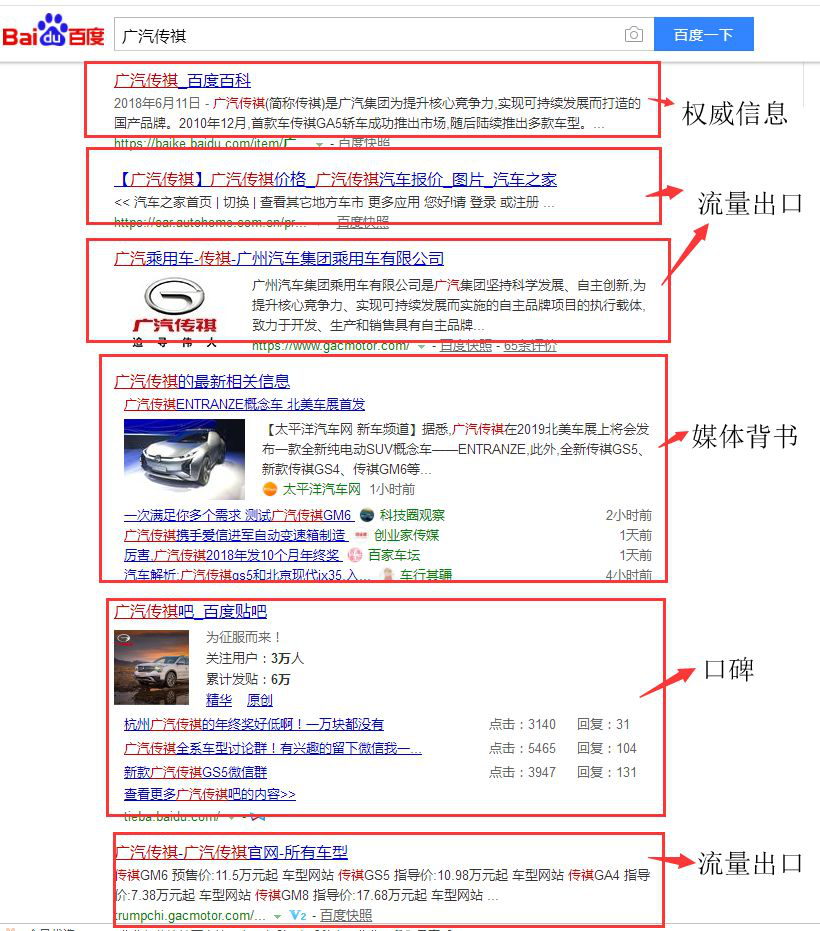The image size is (820, 931).
Task: Open 新款广汽传祺GS5微信群 post
Action: coord(195,772)
